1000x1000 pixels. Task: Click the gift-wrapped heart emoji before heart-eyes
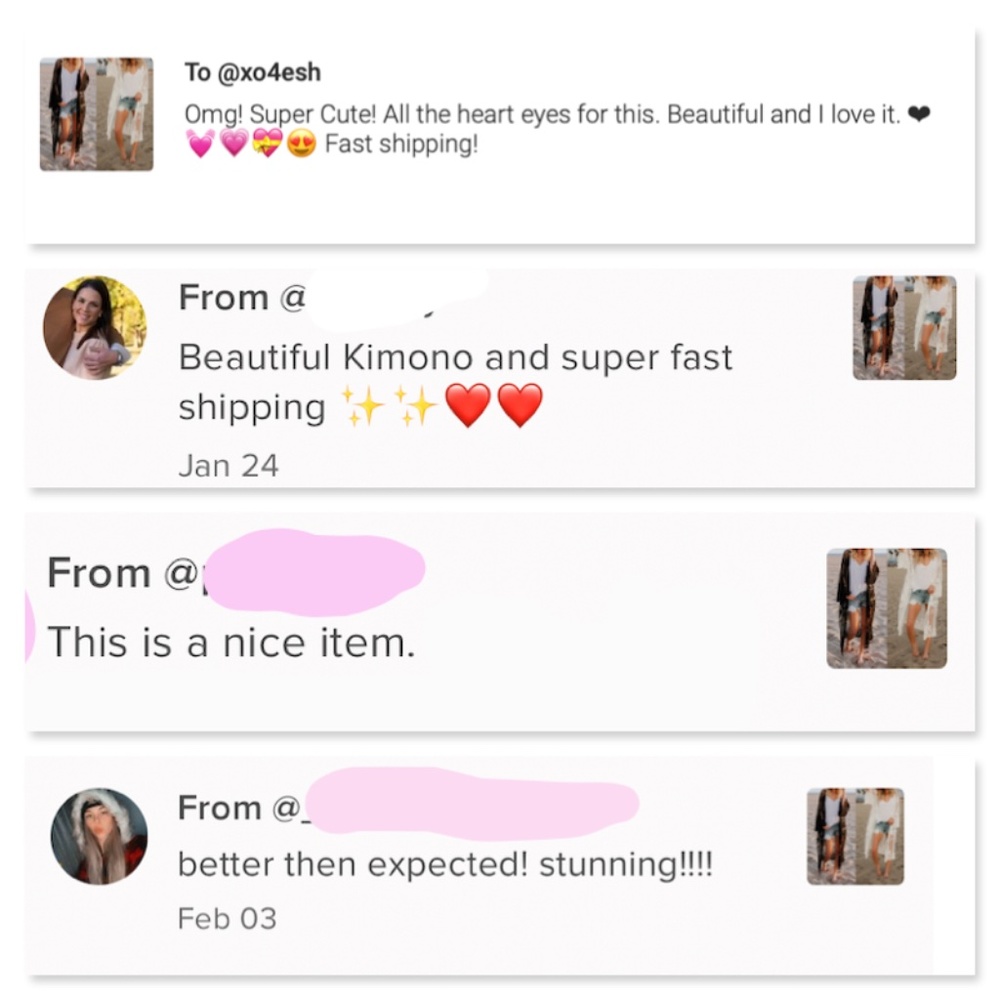269,146
